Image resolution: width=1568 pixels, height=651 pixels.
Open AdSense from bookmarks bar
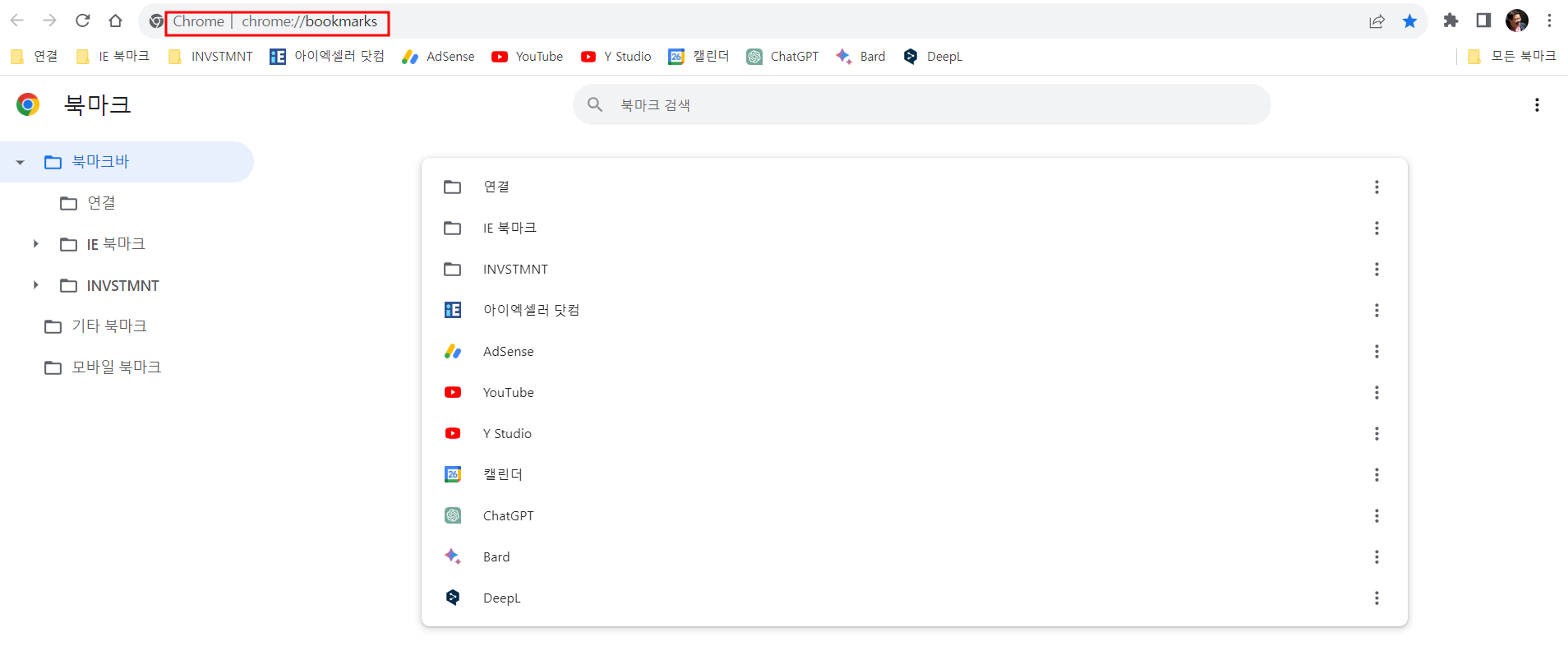438,56
